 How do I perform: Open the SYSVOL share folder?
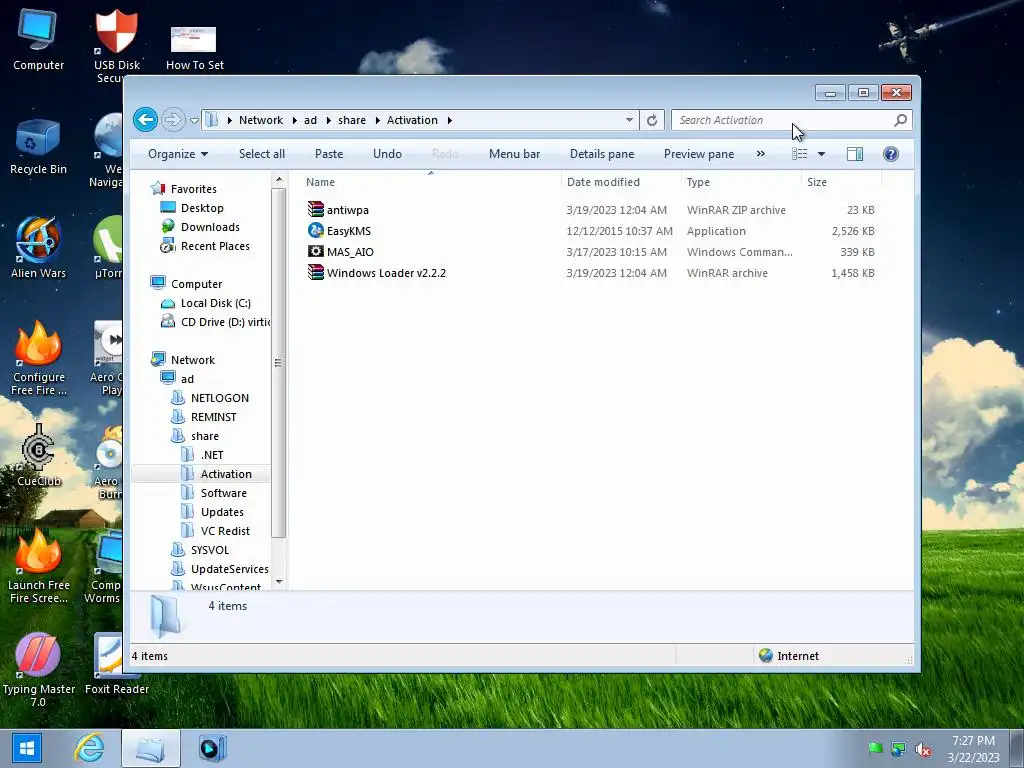tap(210, 550)
